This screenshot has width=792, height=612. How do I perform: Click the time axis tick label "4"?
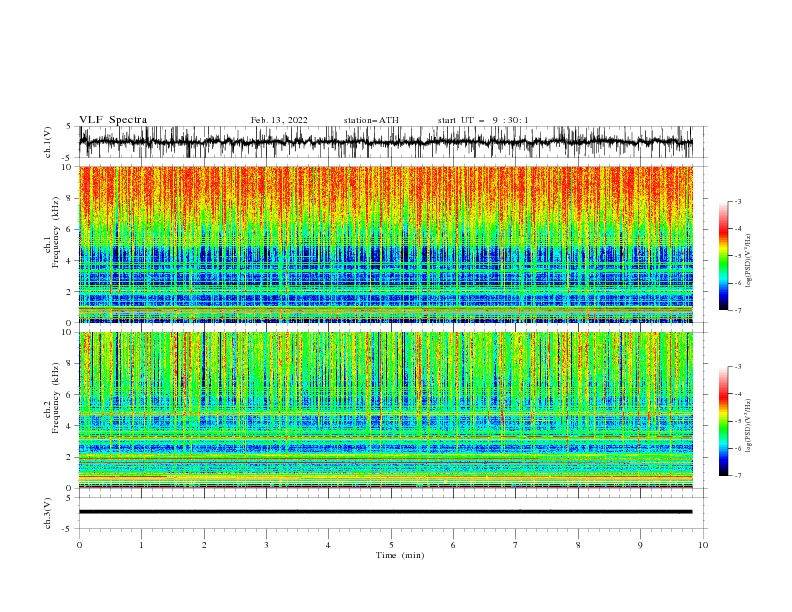[x=328, y=545]
